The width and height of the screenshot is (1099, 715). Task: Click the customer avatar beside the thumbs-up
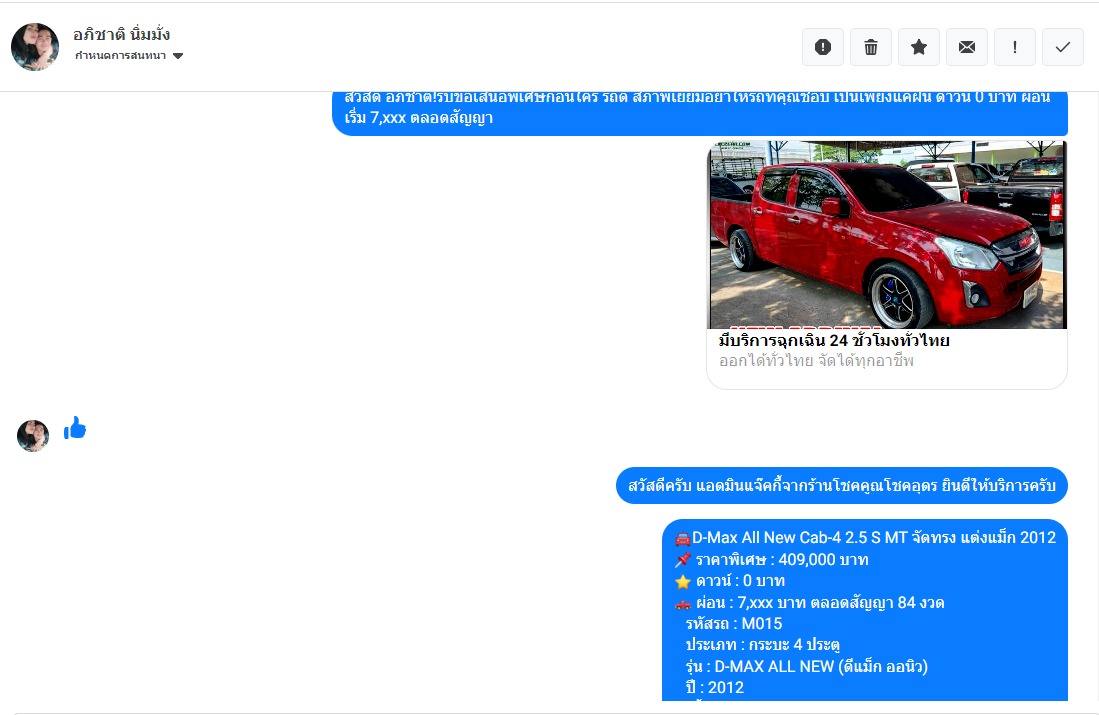coord(33,435)
